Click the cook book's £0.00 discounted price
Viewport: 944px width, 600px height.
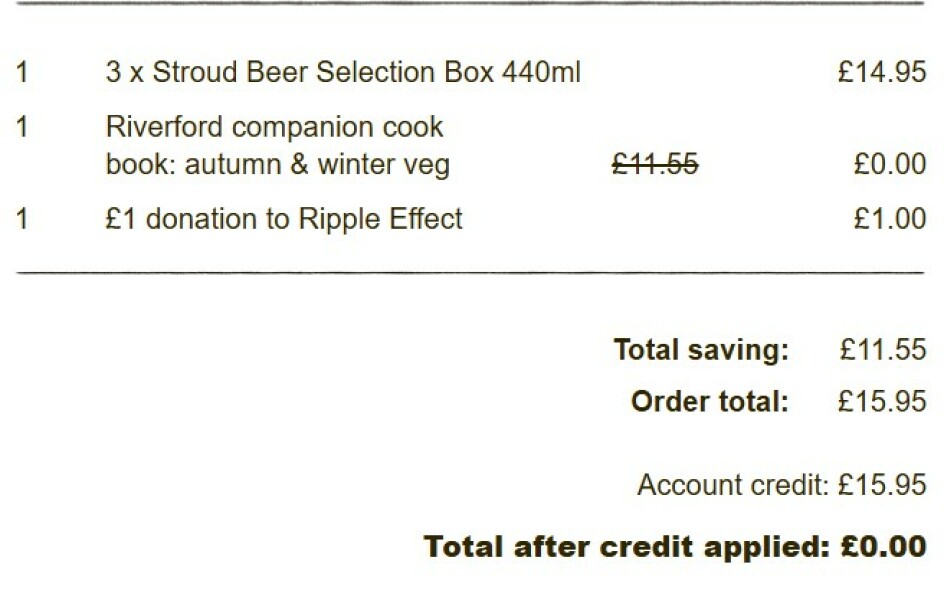(889, 165)
